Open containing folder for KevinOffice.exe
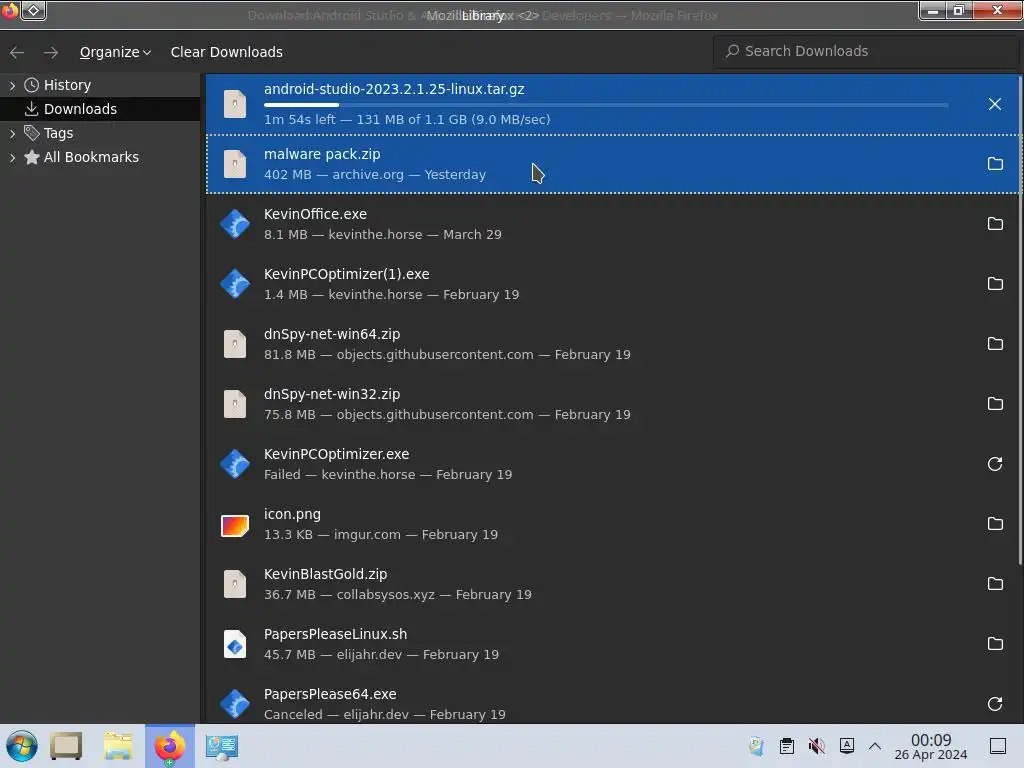1024x768 pixels. coord(994,224)
